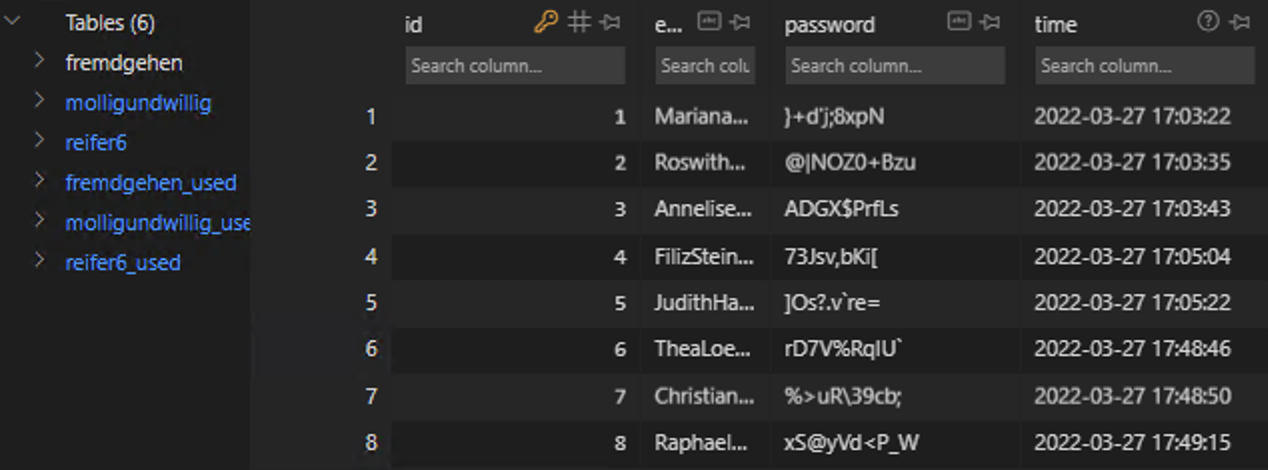
Task: Click password cell ADGX$PrfLs
Action: pos(895,209)
